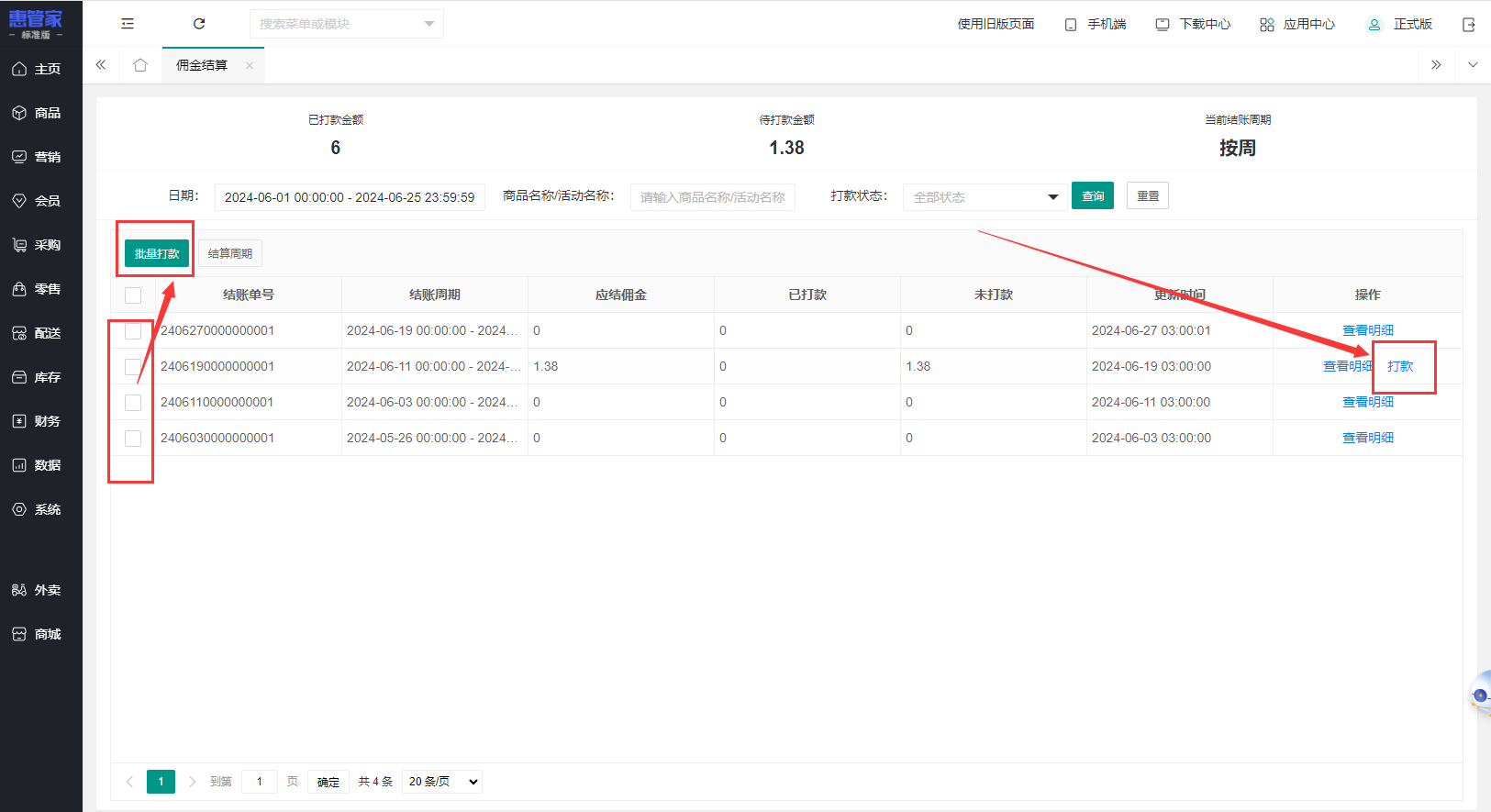Screen dimensions: 1491x812
Task: Click the 商品名称/活动名称 input field
Action: point(713,197)
